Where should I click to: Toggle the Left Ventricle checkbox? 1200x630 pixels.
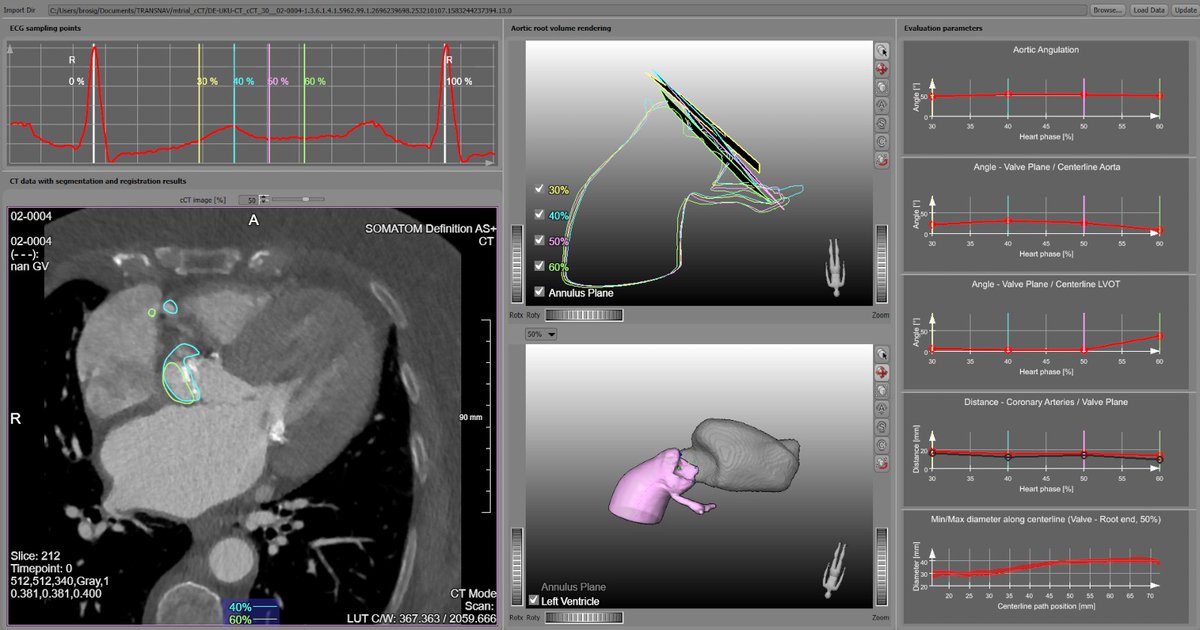click(533, 600)
